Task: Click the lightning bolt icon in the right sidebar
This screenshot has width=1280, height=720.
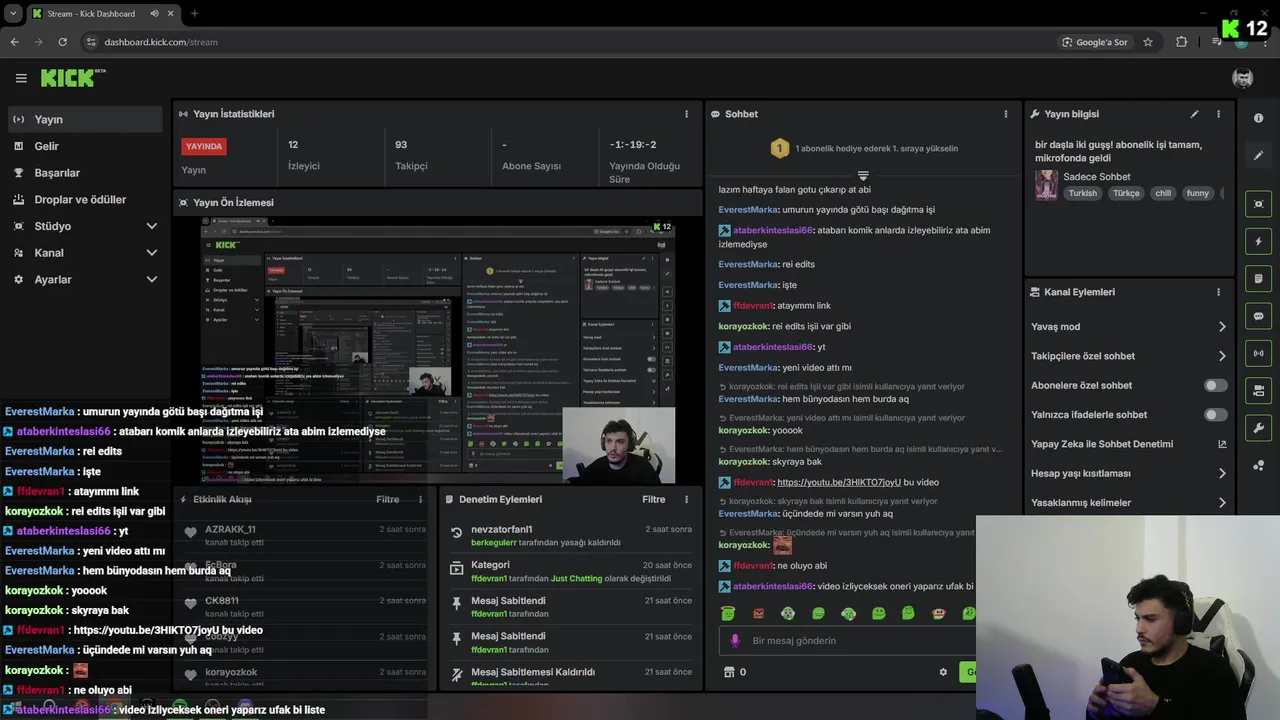Action: tap(1258, 241)
